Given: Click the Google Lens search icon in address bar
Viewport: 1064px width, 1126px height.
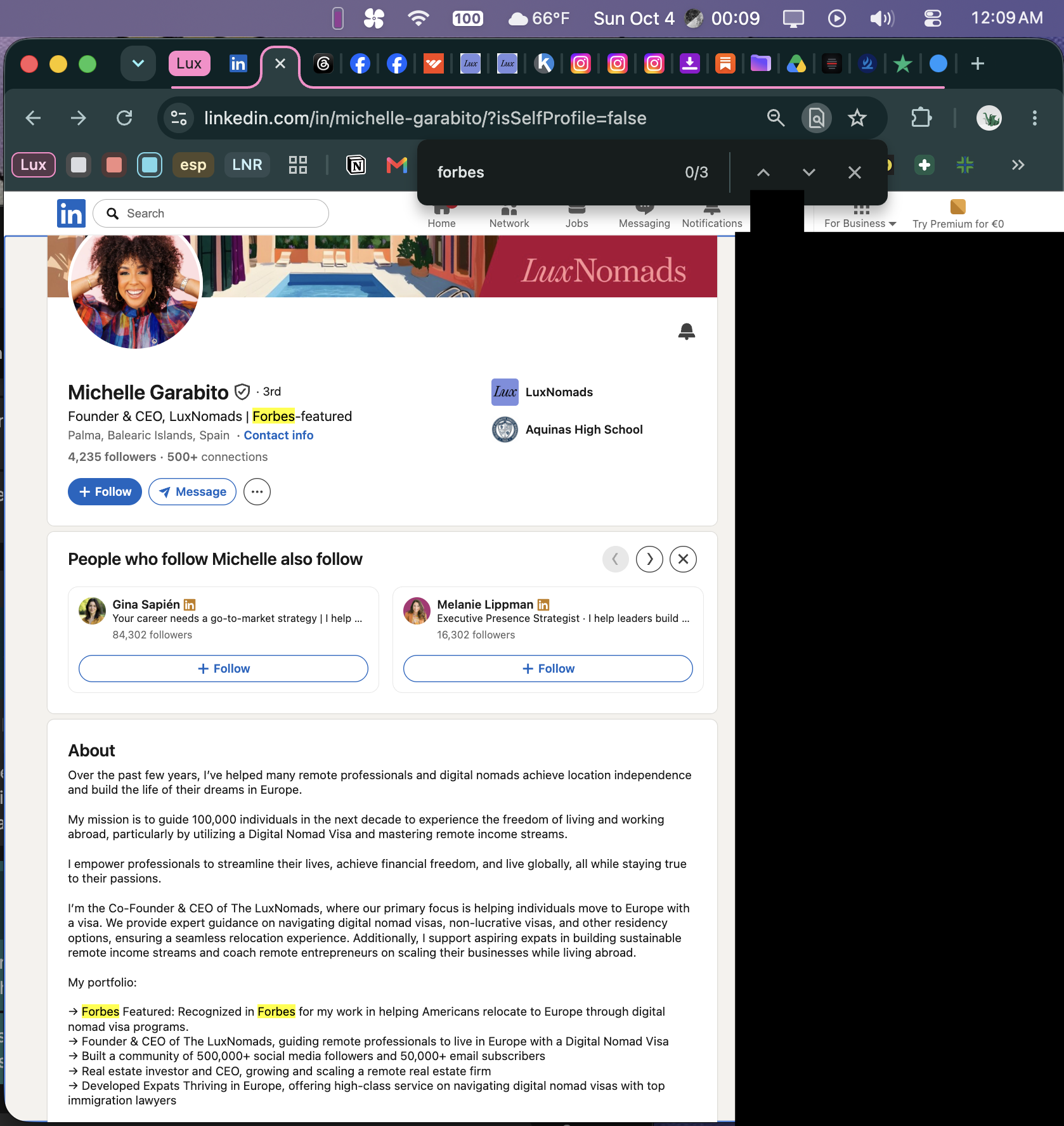Looking at the screenshot, I should point(817,118).
